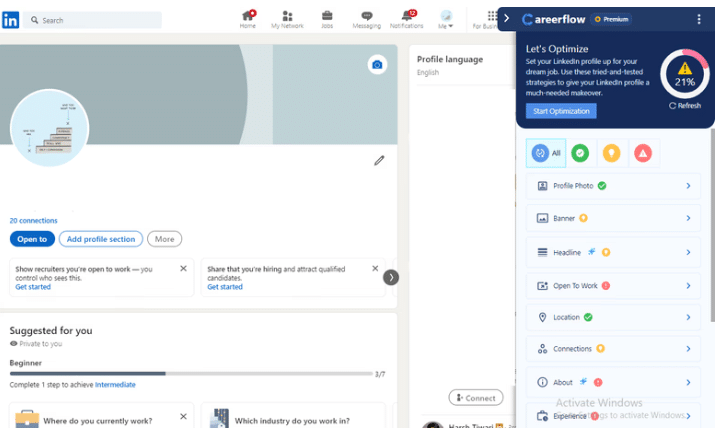The width and height of the screenshot is (715, 434).
Task: Advance the suggestion cards carousel arrow
Action: point(391,277)
